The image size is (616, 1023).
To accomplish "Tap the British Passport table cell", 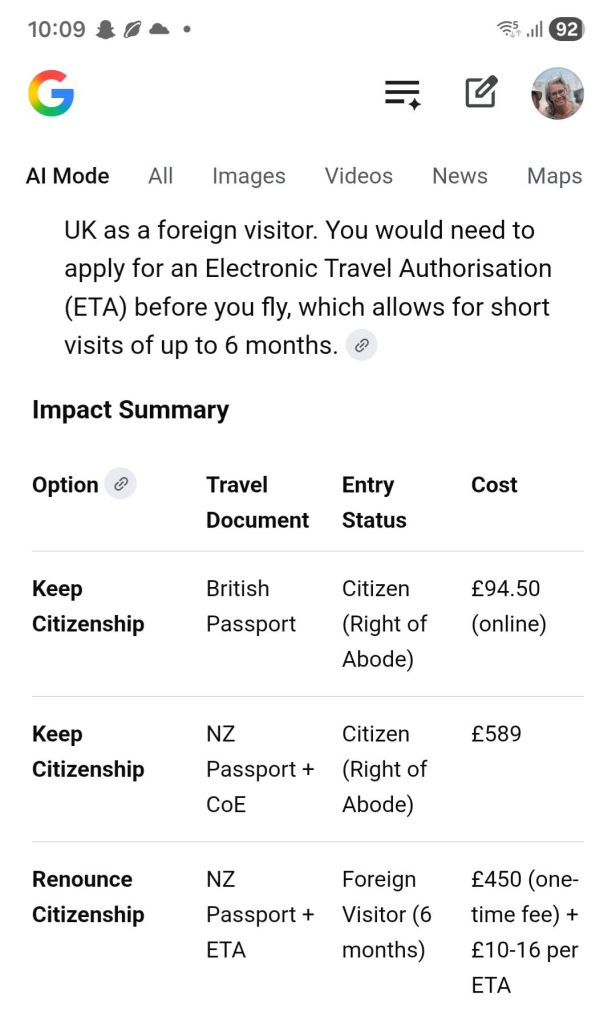I will point(251,606).
